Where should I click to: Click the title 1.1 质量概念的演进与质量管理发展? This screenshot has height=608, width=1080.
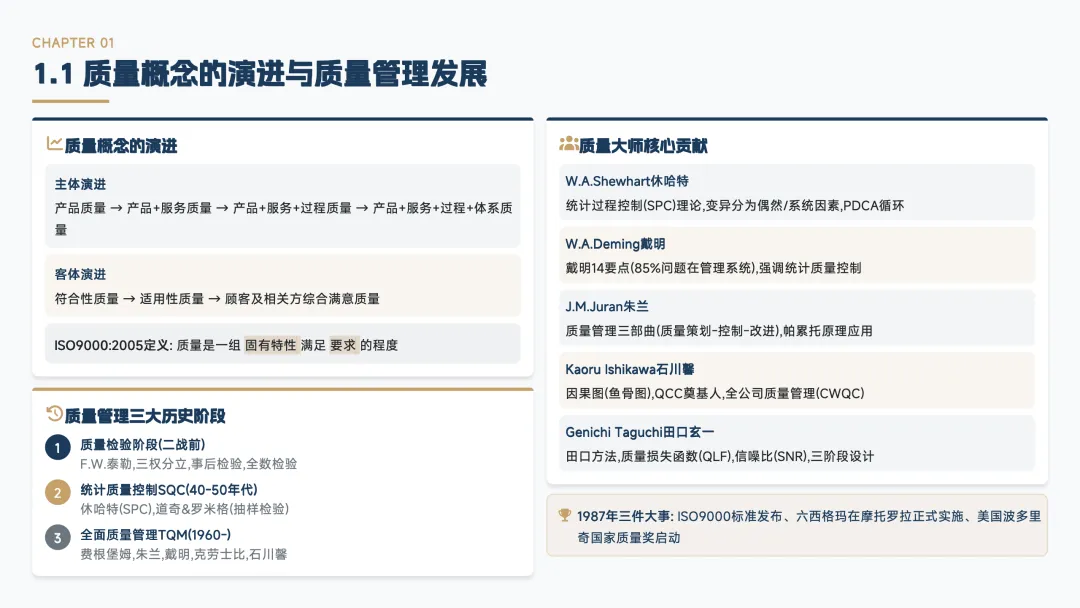(x=260, y=74)
